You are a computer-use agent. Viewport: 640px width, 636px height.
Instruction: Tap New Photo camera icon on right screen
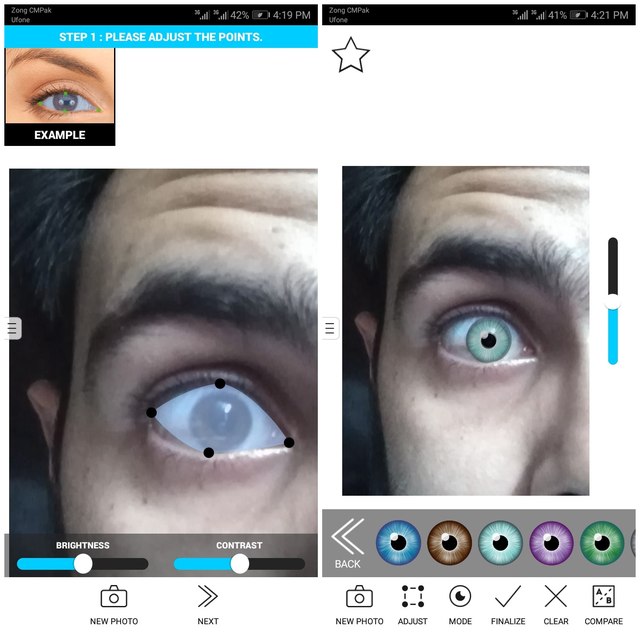[359, 597]
